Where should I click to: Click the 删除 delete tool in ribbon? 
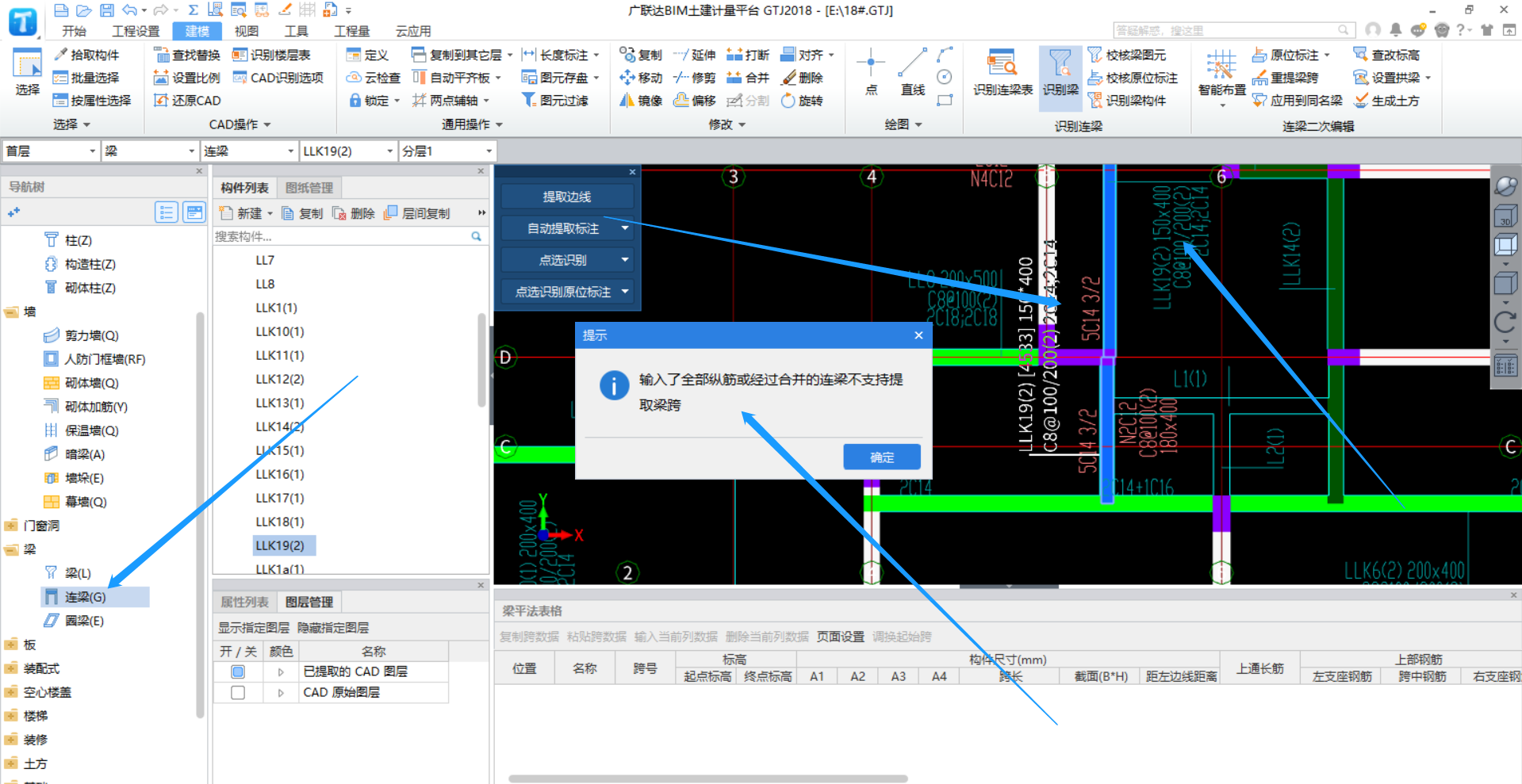[803, 78]
